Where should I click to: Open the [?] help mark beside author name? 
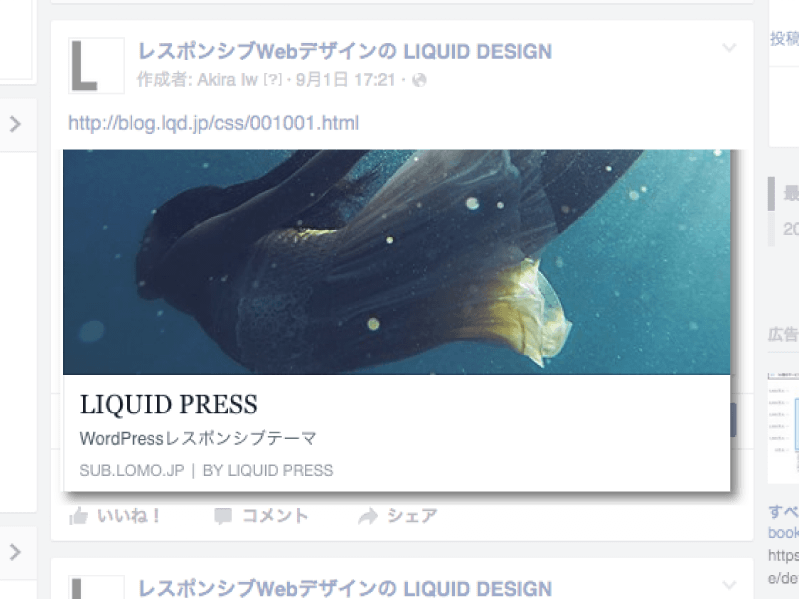tap(272, 80)
